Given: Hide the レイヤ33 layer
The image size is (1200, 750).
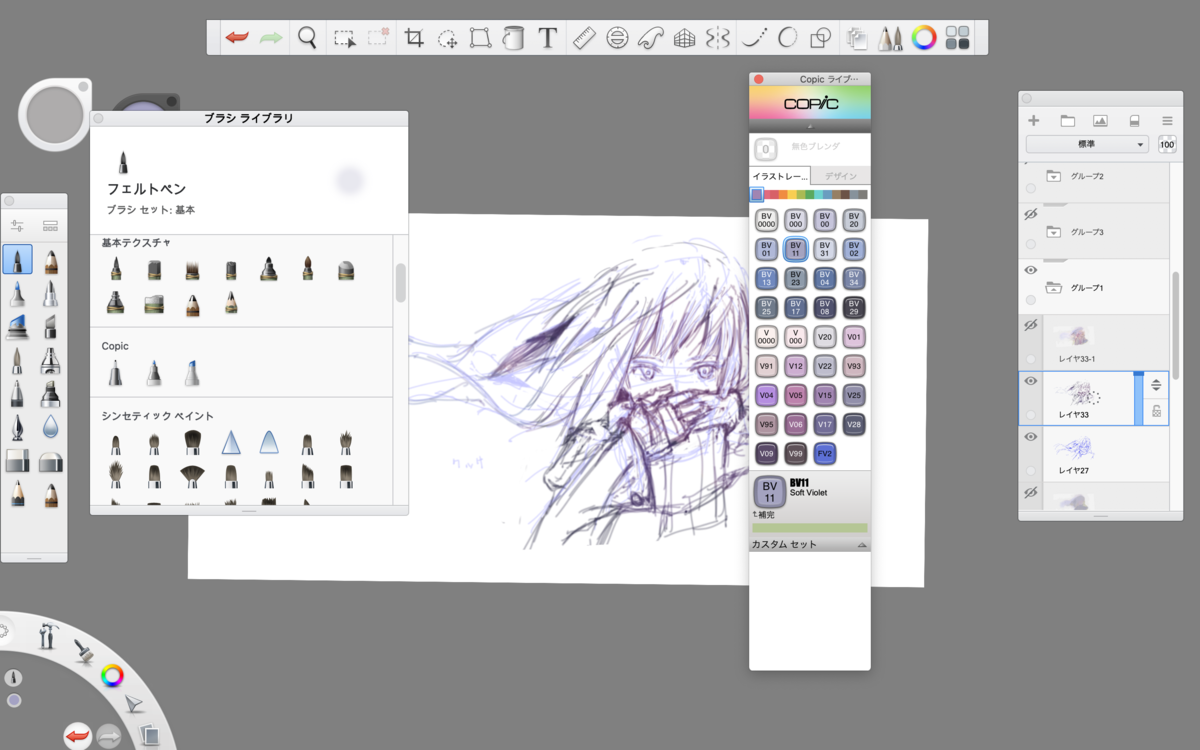Looking at the screenshot, I should point(1031,381).
